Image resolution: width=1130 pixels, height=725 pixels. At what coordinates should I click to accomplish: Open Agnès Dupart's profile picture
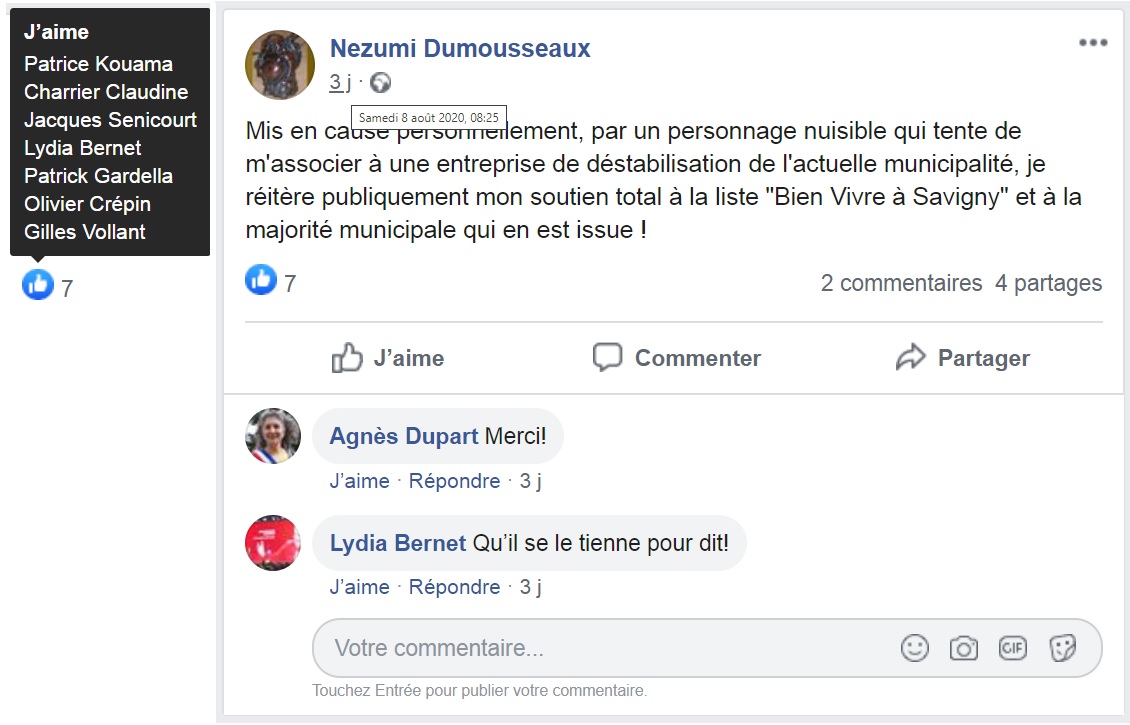pos(273,436)
